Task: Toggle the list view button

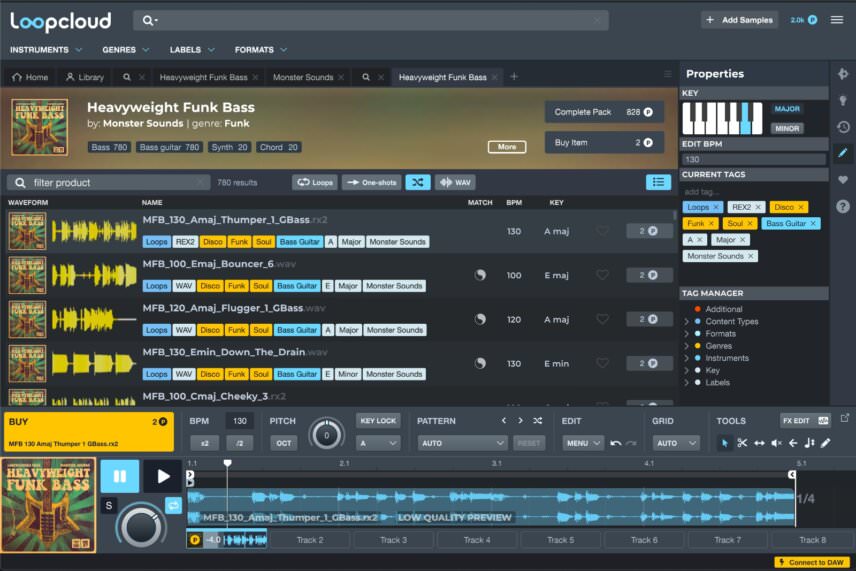Action: point(658,182)
